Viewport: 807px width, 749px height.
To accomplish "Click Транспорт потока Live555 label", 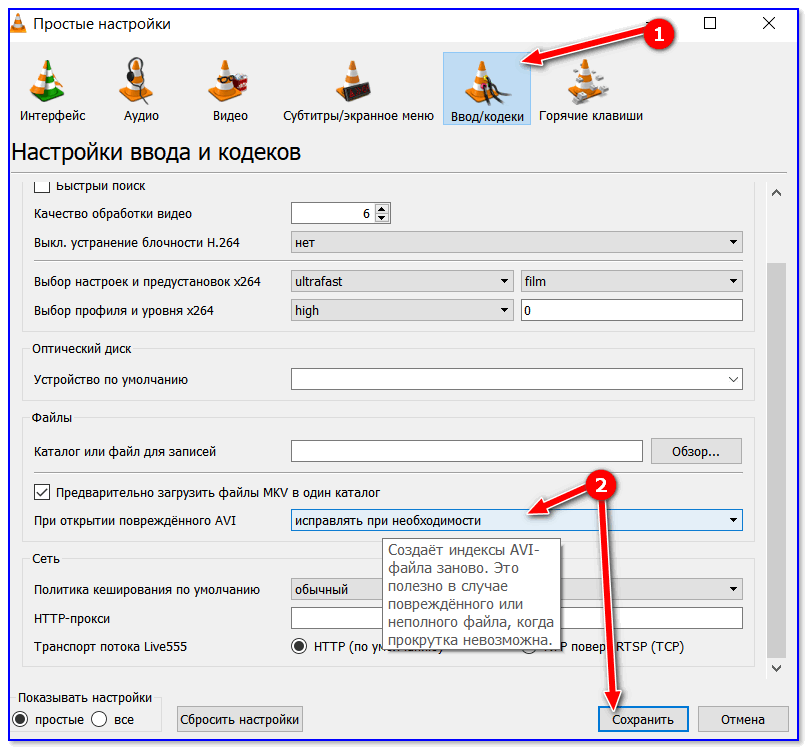I will pyautogui.click(x=110, y=647).
